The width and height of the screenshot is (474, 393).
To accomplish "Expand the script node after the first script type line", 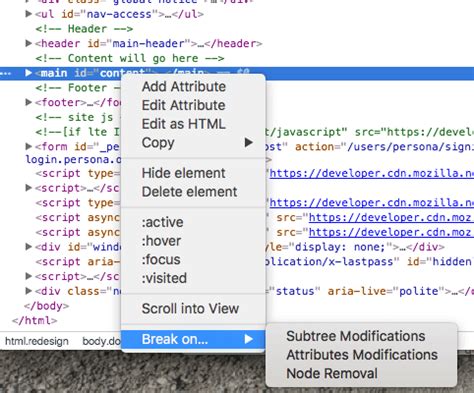I will 29,188.
